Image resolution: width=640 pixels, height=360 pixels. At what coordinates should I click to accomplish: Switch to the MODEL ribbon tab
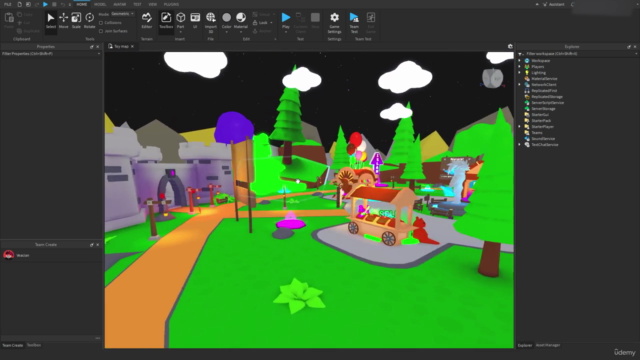coord(100,4)
